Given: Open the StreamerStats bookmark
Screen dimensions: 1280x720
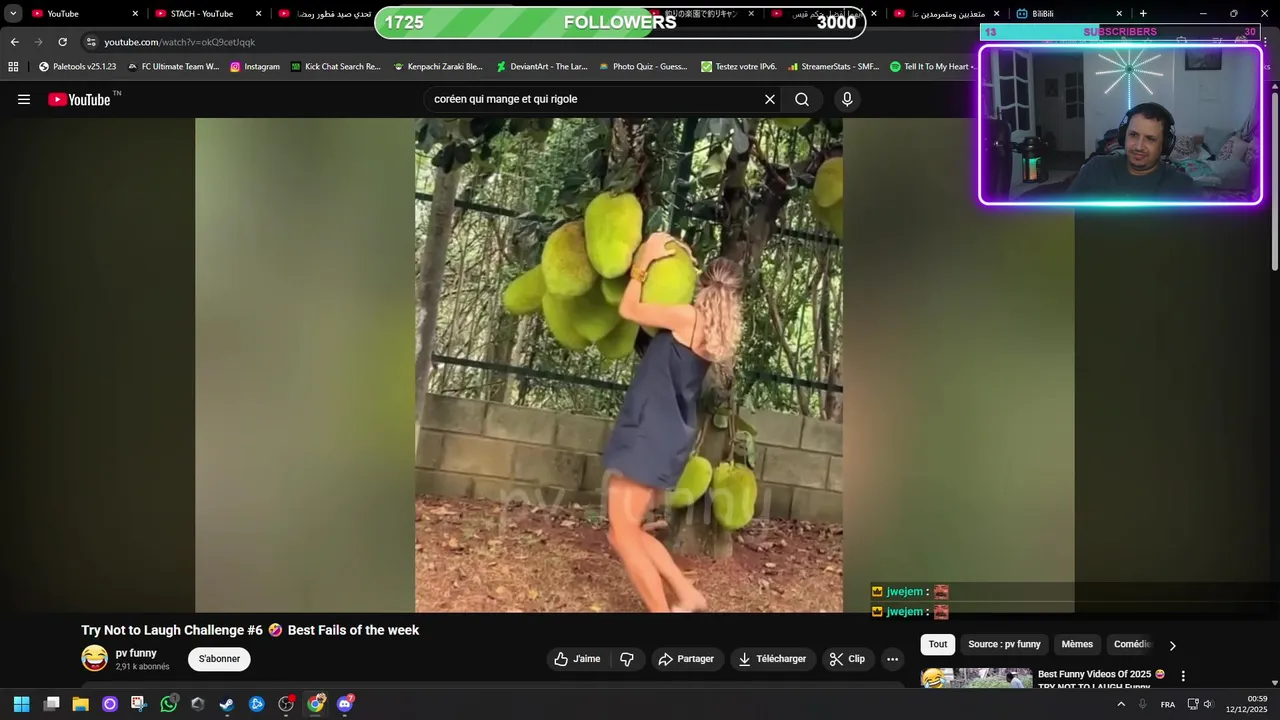Looking at the screenshot, I should tap(834, 67).
